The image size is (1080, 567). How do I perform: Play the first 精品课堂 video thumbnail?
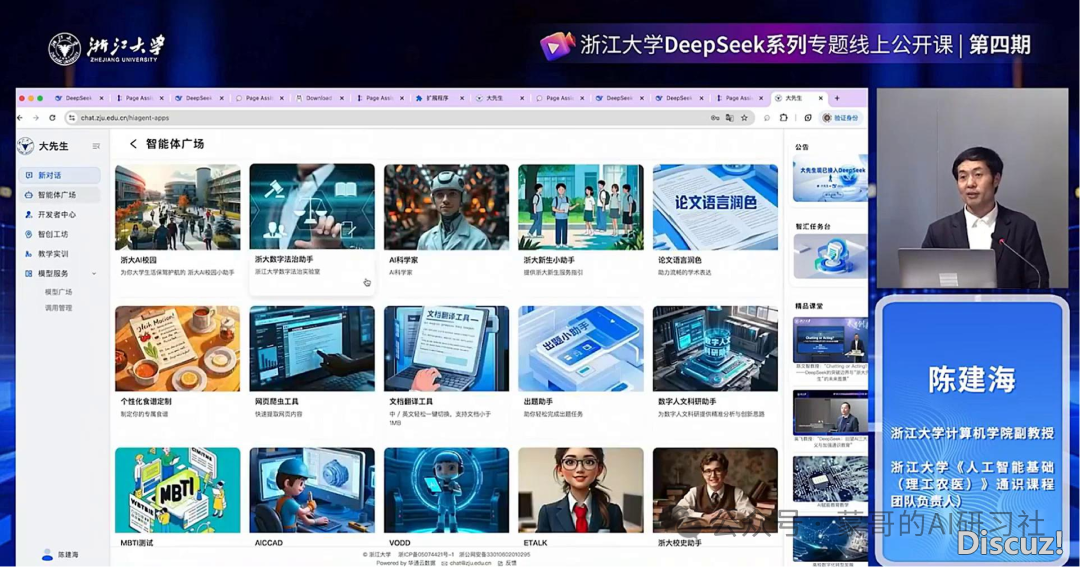tap(830, 340)
